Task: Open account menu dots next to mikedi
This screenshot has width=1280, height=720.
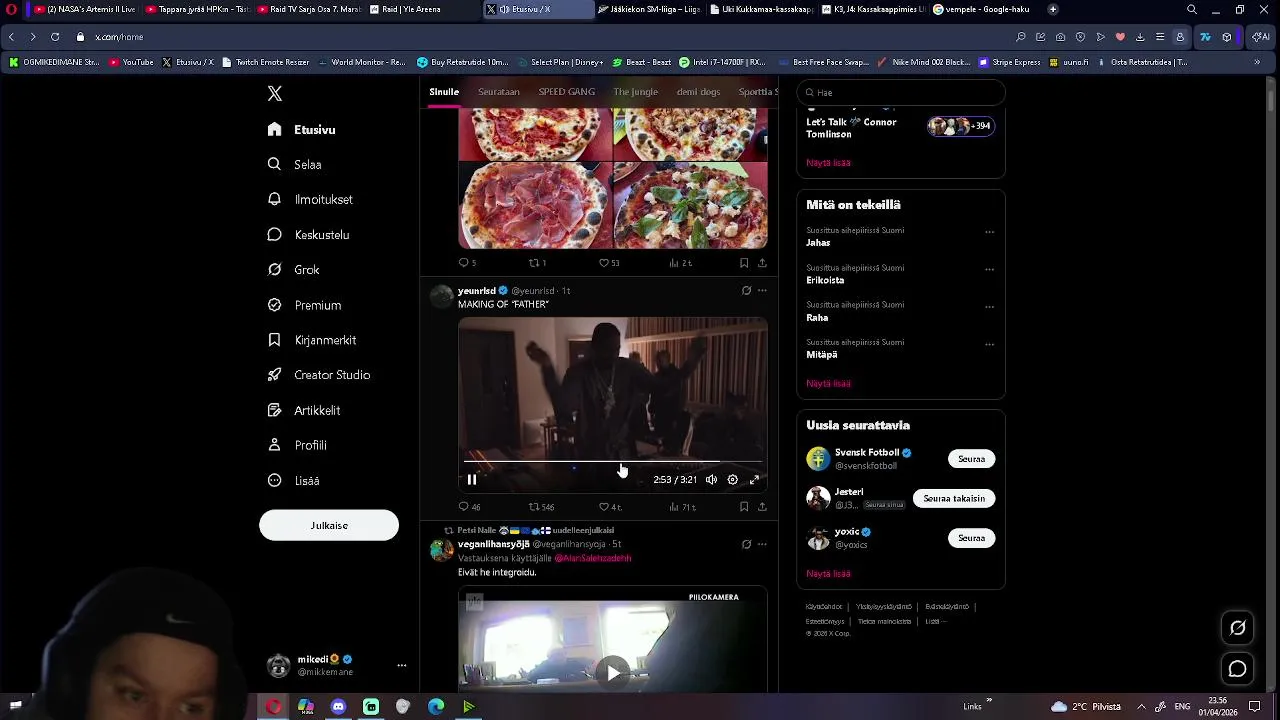Action: (x=402, y=666)
